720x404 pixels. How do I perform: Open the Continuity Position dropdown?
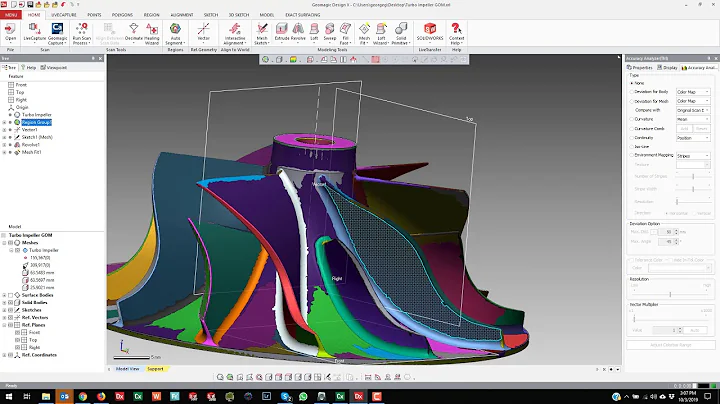coord(693,138)
